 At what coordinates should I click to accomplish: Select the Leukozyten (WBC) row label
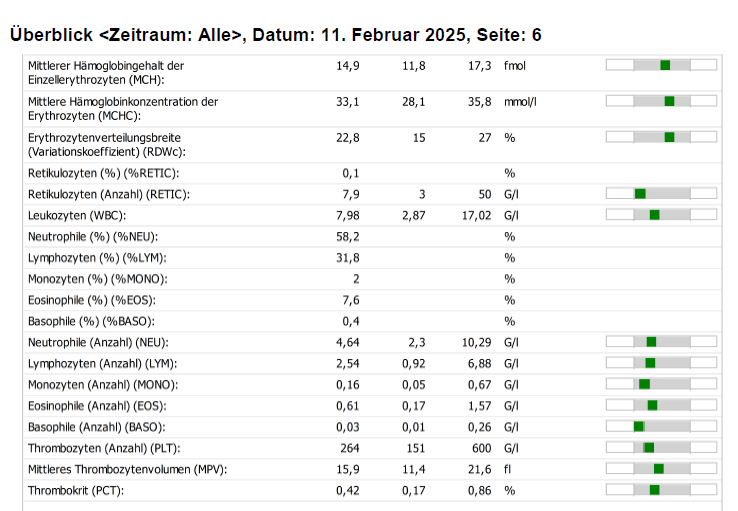coord(77,216)
